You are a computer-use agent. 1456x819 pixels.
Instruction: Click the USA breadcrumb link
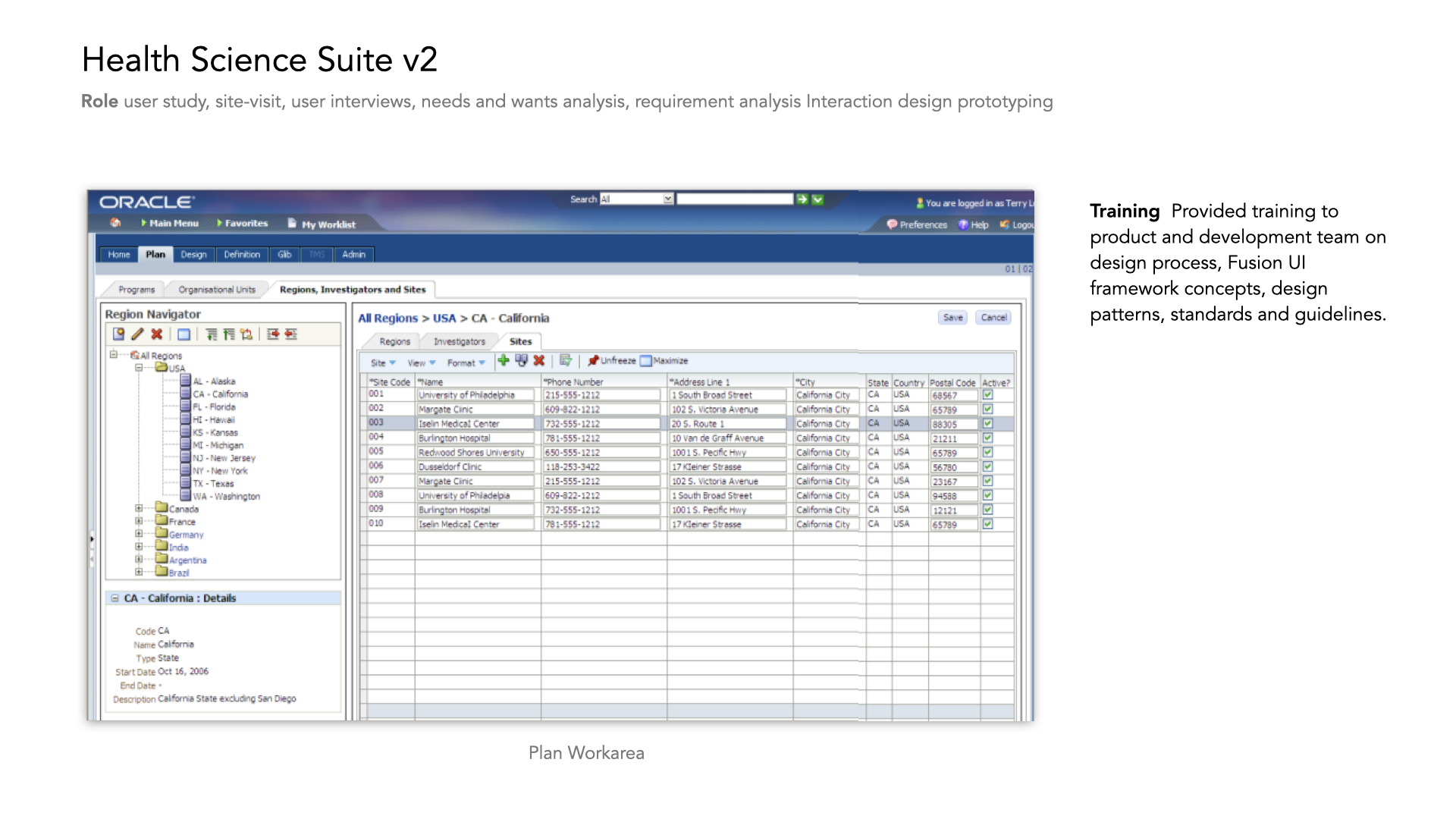click(444, 318)
